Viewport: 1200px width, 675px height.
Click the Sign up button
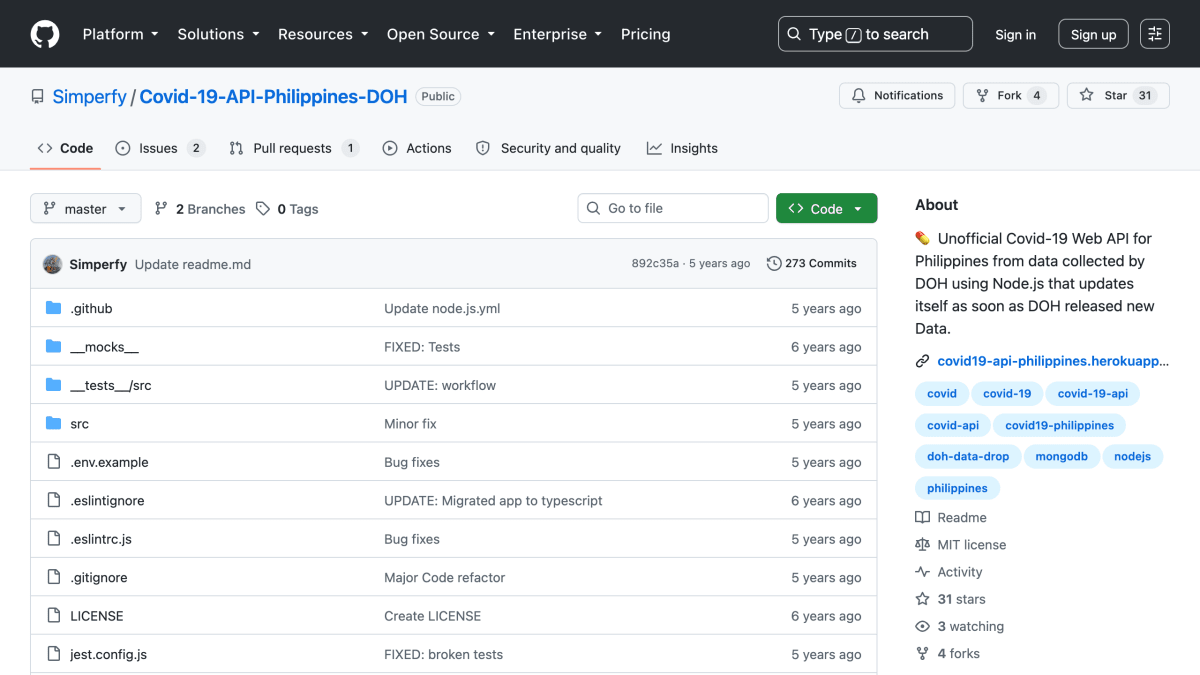click(x=1093, y=34)
